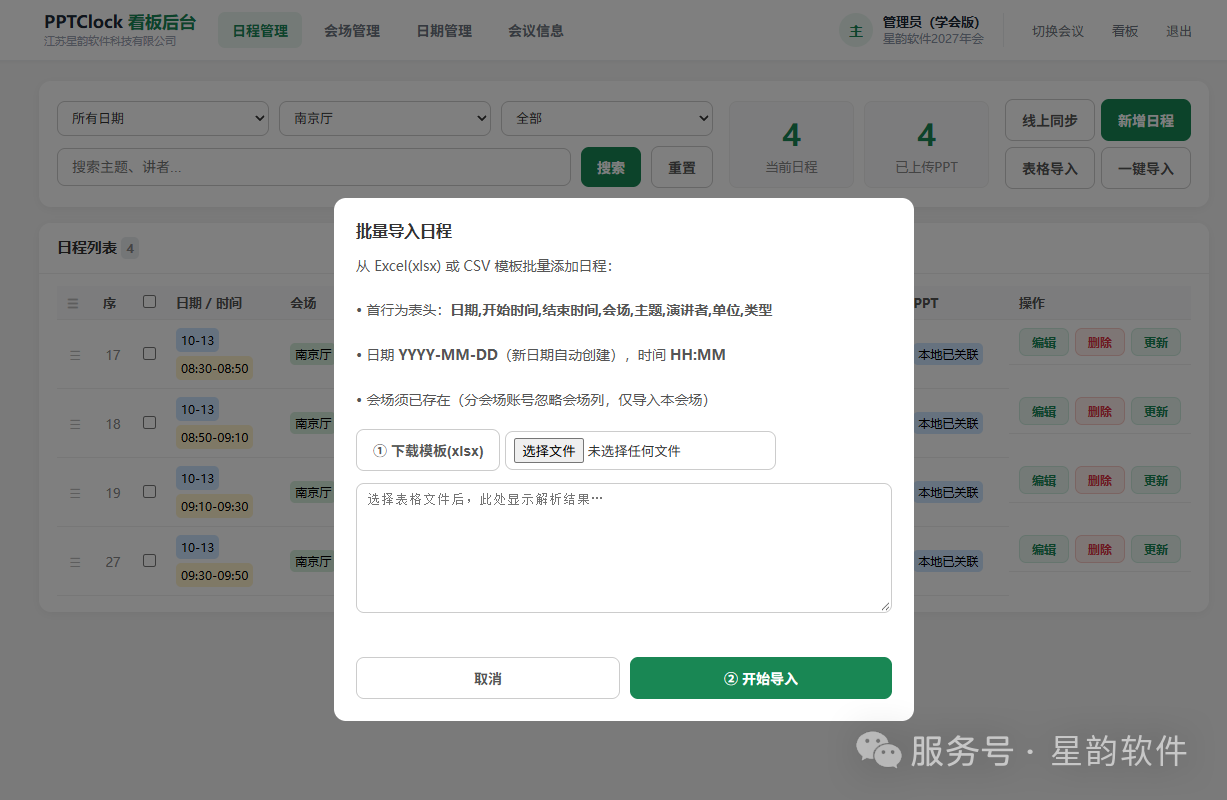Click the 09:10-09:30 time tag

pyautogui.click(x=214, y=506)
